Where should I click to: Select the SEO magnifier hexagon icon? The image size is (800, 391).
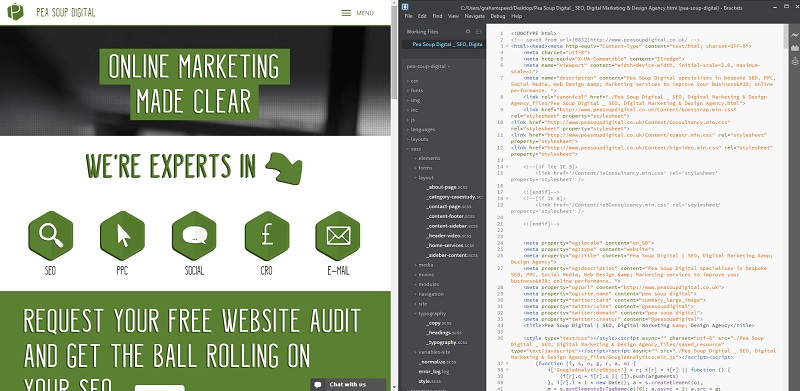(x=51, y=235)
